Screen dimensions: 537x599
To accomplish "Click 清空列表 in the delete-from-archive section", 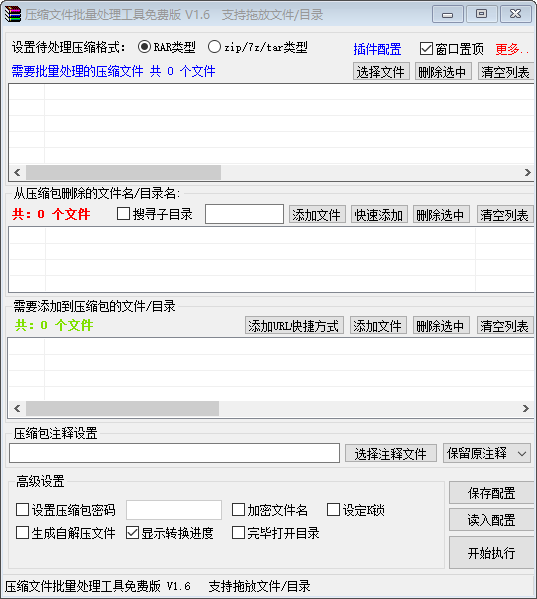I will tap(505, 214).
